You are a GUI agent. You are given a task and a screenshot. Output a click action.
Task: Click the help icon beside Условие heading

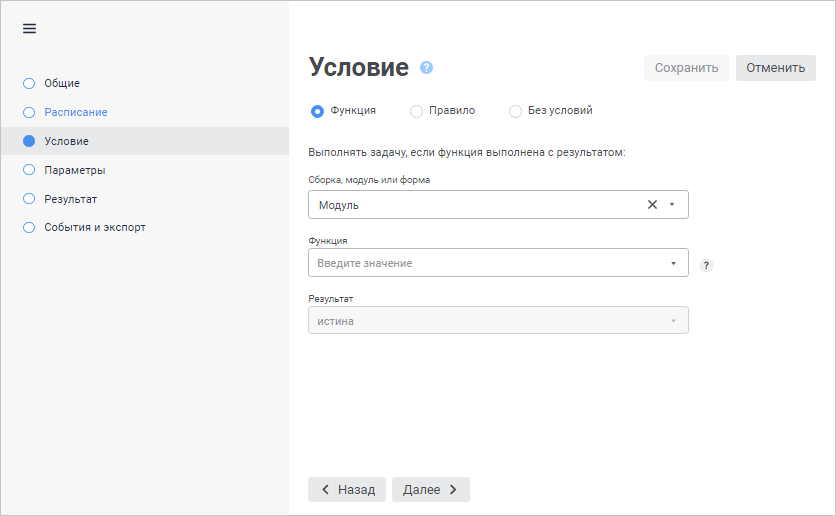[427, 68]
